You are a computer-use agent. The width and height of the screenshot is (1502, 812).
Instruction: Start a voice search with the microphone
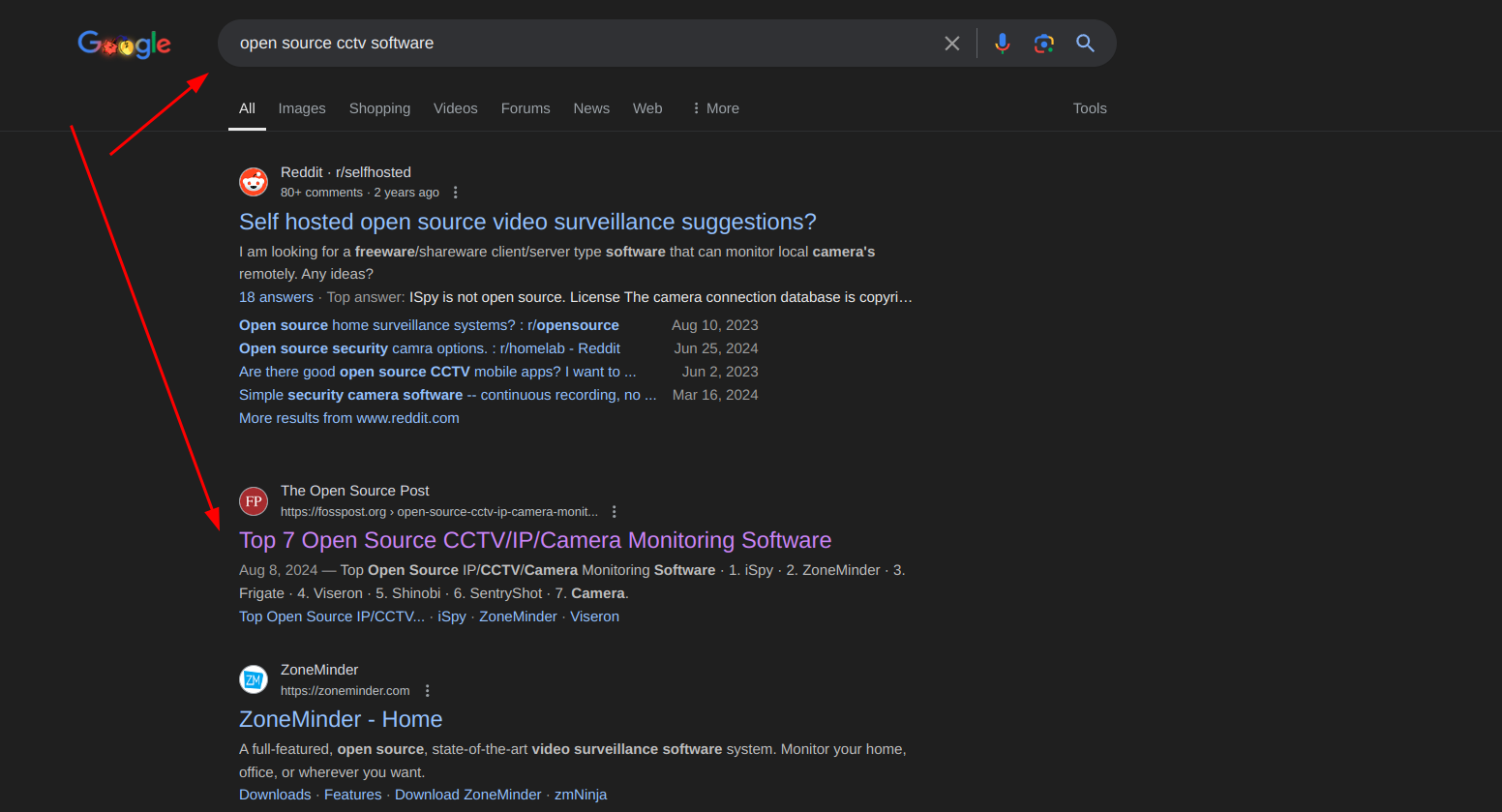tap(1003, 44)
